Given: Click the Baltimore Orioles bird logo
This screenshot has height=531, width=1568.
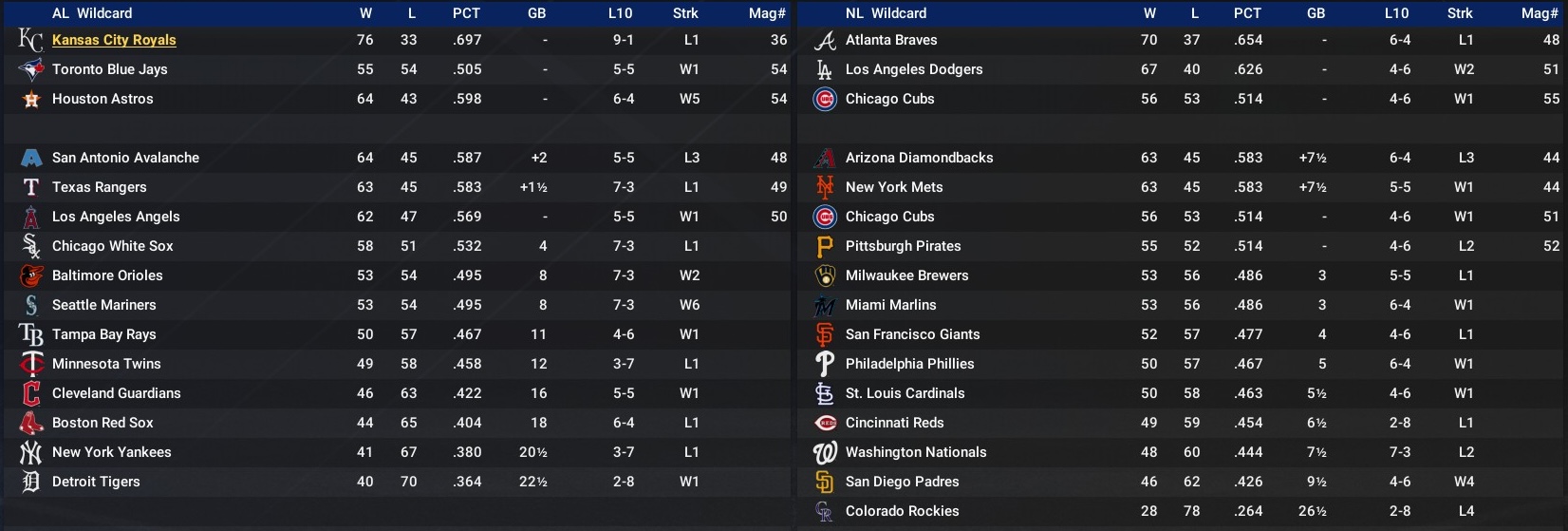Looking at the screenshot, I should [x=31, y=275].
